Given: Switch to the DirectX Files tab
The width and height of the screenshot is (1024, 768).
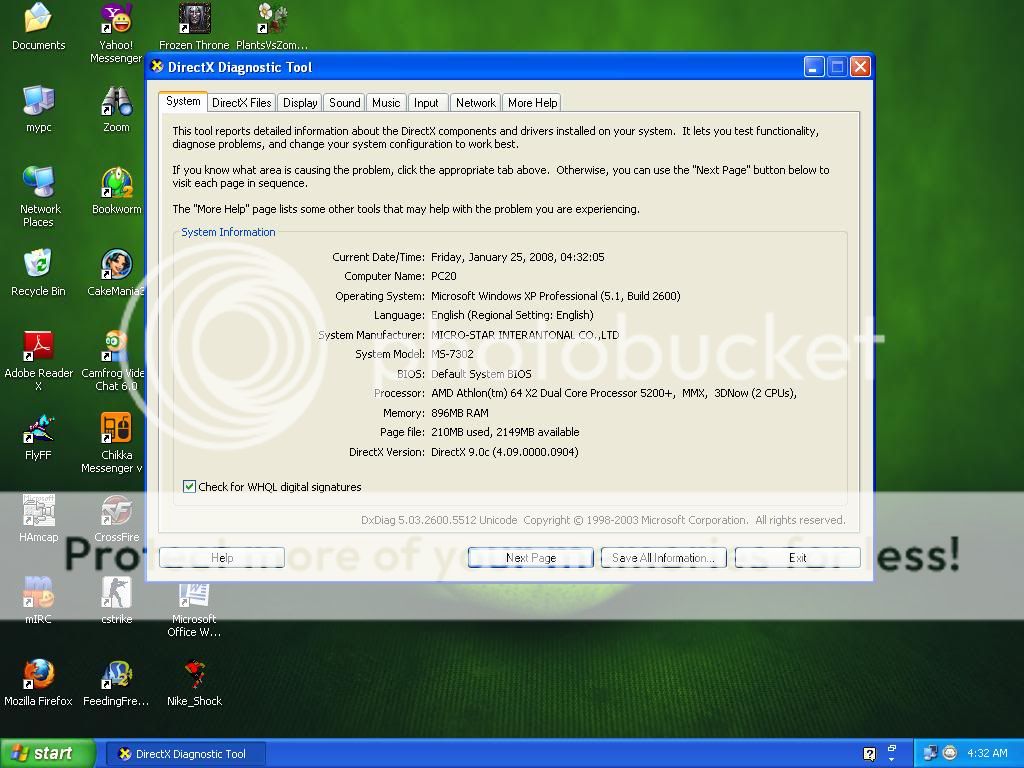Looking at the screenshot, I should point(242,103).
